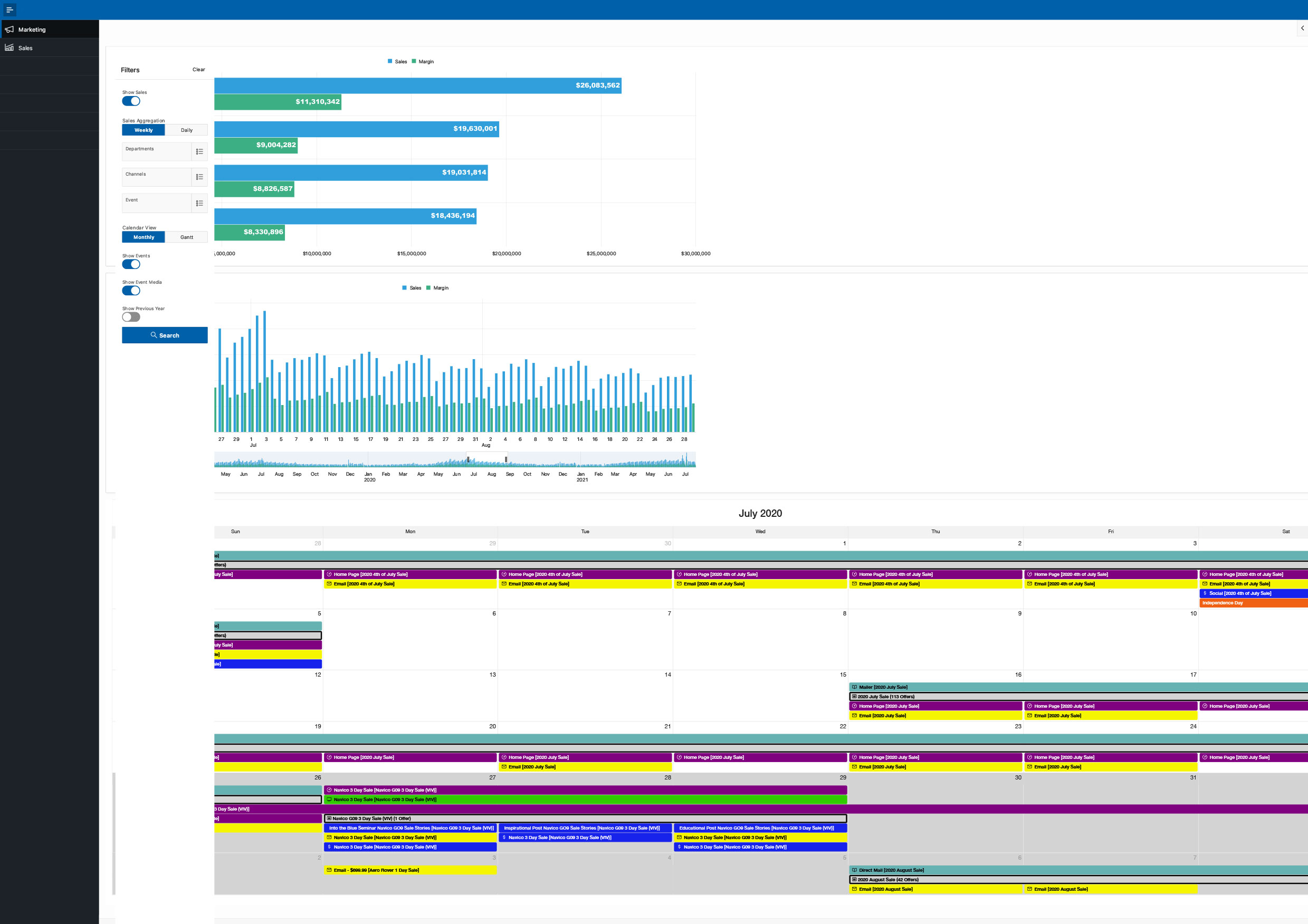Viewport: 1308px width, 924px height.
Task: Enable the Show Previous Year switch
Action: (131, 317)
